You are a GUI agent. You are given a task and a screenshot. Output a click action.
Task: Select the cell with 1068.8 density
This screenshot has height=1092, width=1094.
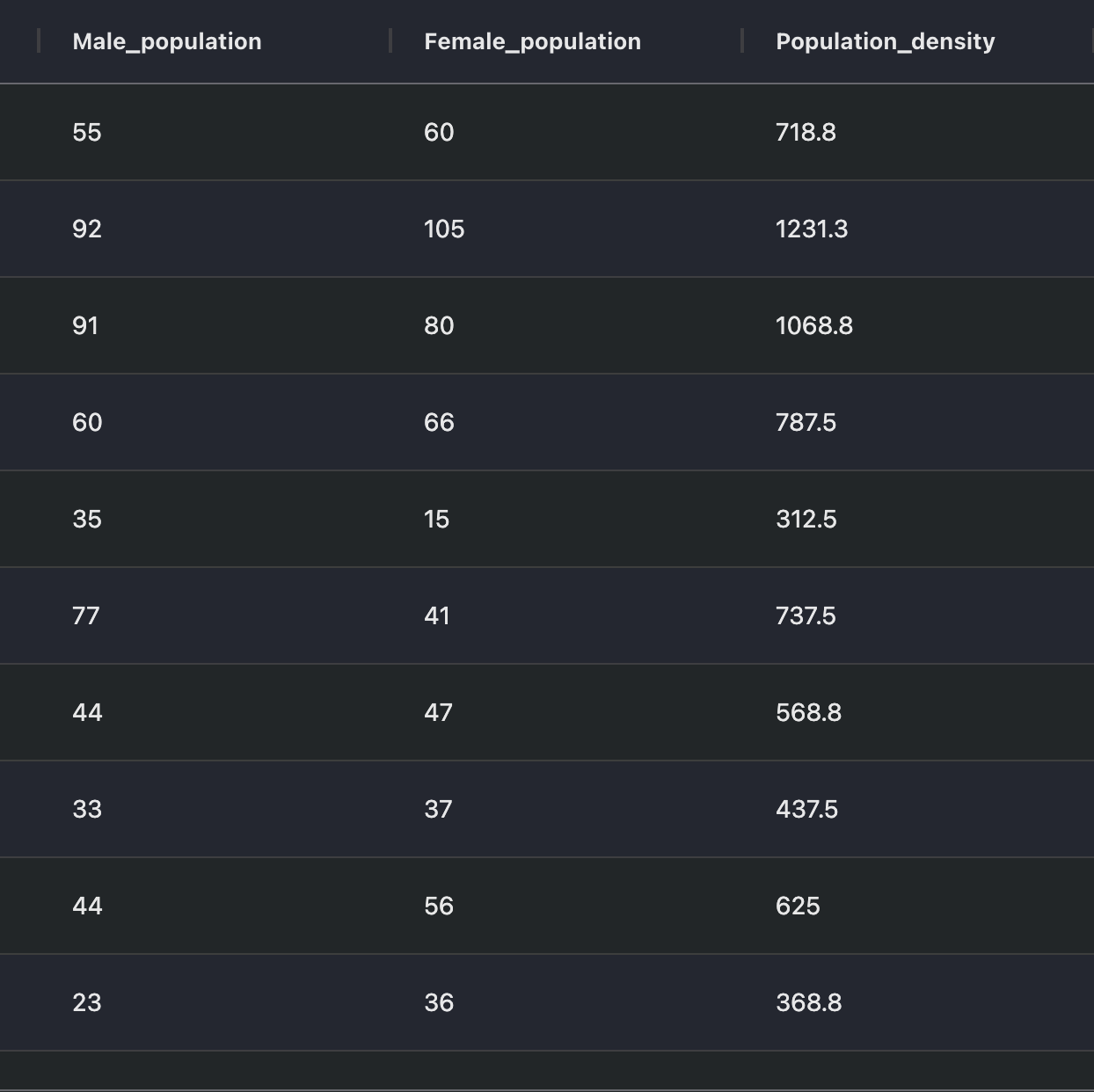pyautogui.click(x=813, y=326)
